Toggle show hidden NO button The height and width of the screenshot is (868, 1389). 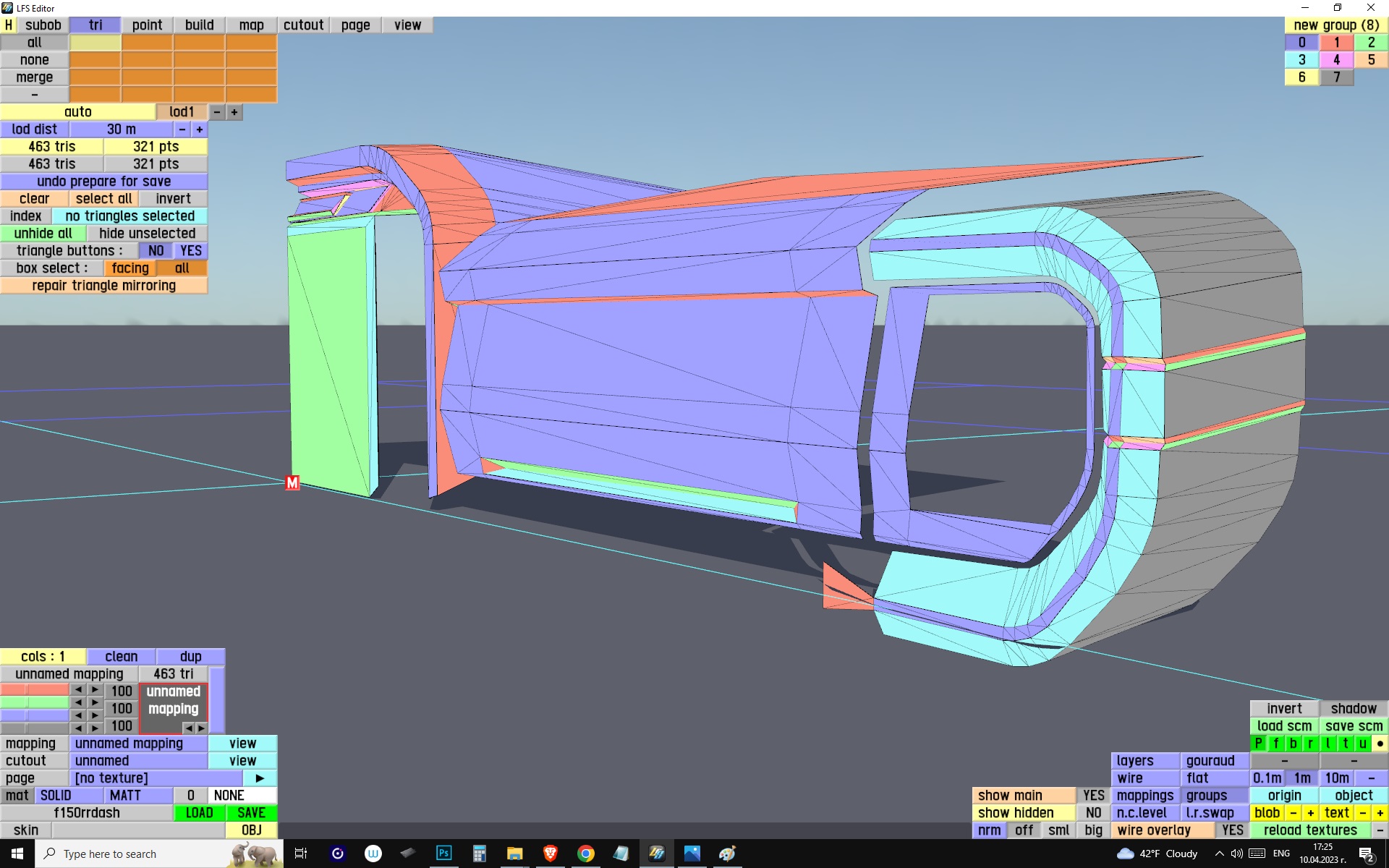point(1093,813)
